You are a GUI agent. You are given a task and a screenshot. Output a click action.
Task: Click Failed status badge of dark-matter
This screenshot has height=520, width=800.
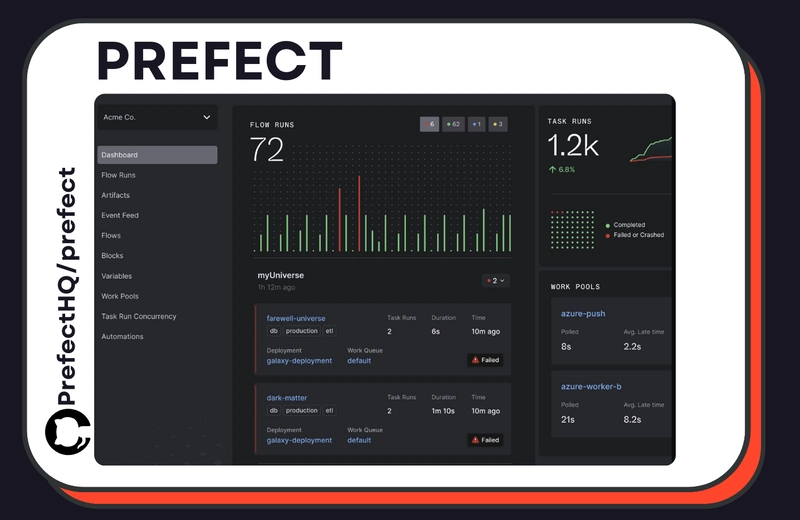[x=485, y=440]
